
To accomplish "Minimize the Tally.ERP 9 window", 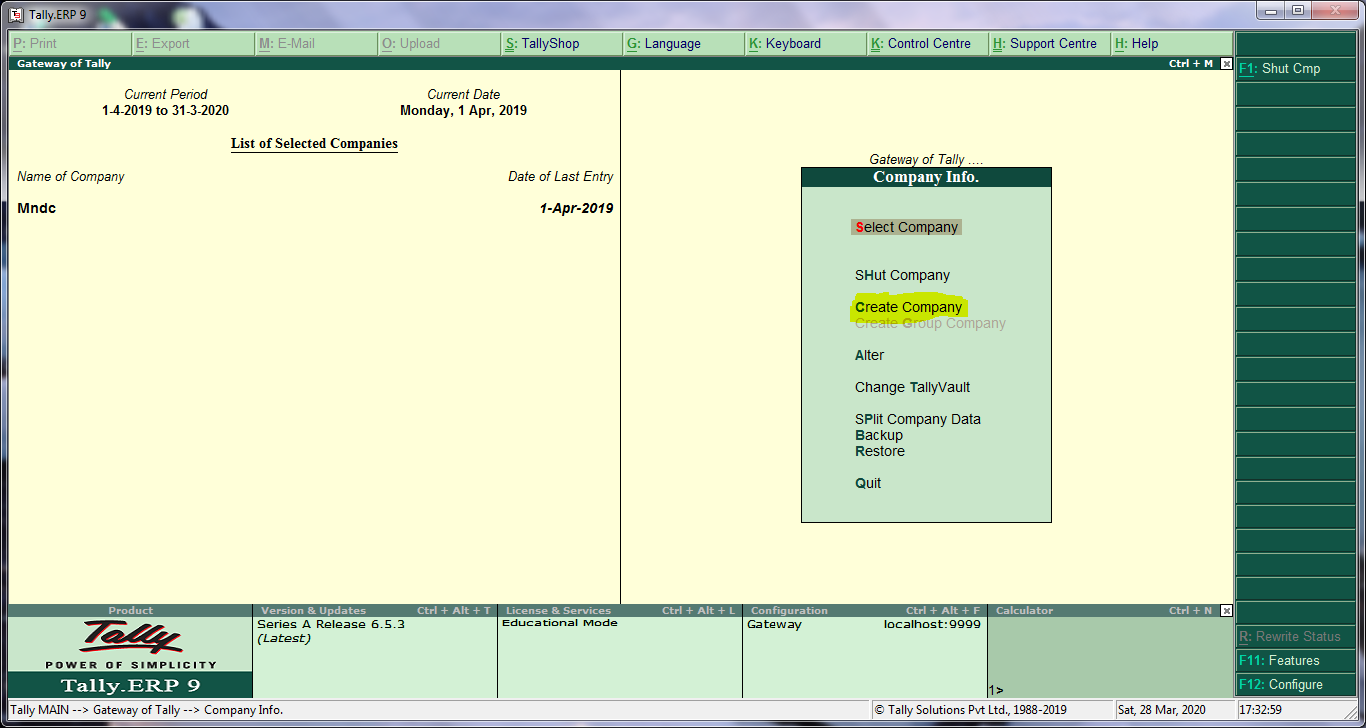I will (x=1271, y=10).
